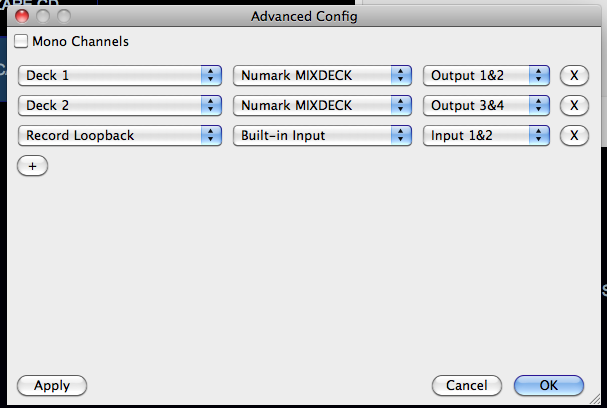Minimize the Advanced Config window

[43, 17]
